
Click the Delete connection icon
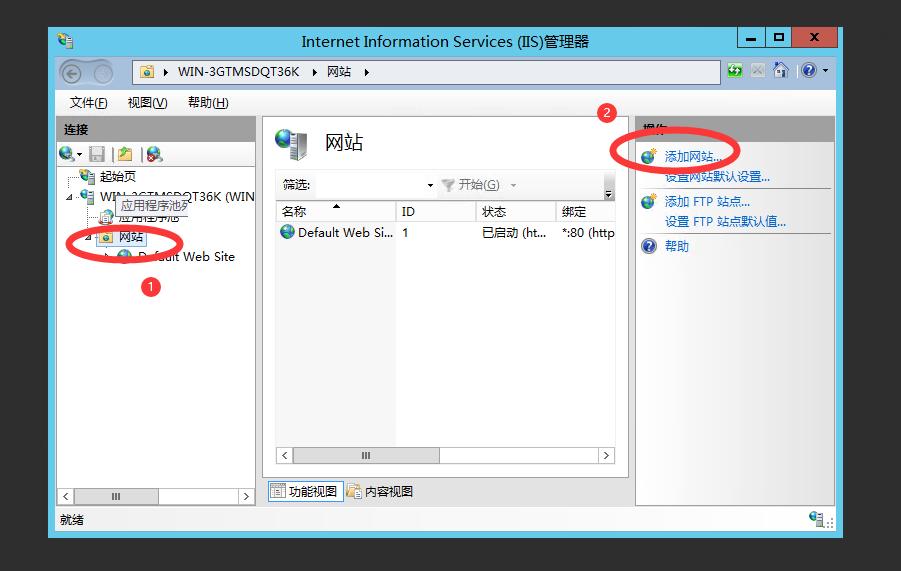154,154
